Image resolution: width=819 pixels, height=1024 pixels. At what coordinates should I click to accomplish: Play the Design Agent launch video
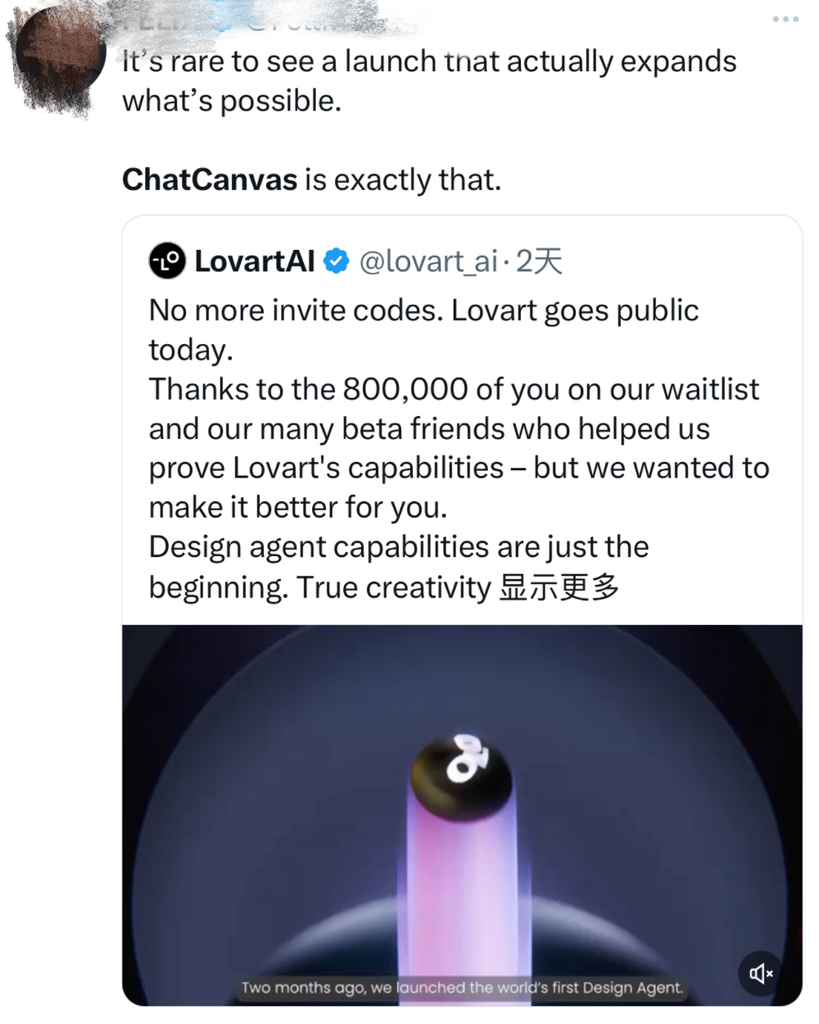click(x=460, y=815)
